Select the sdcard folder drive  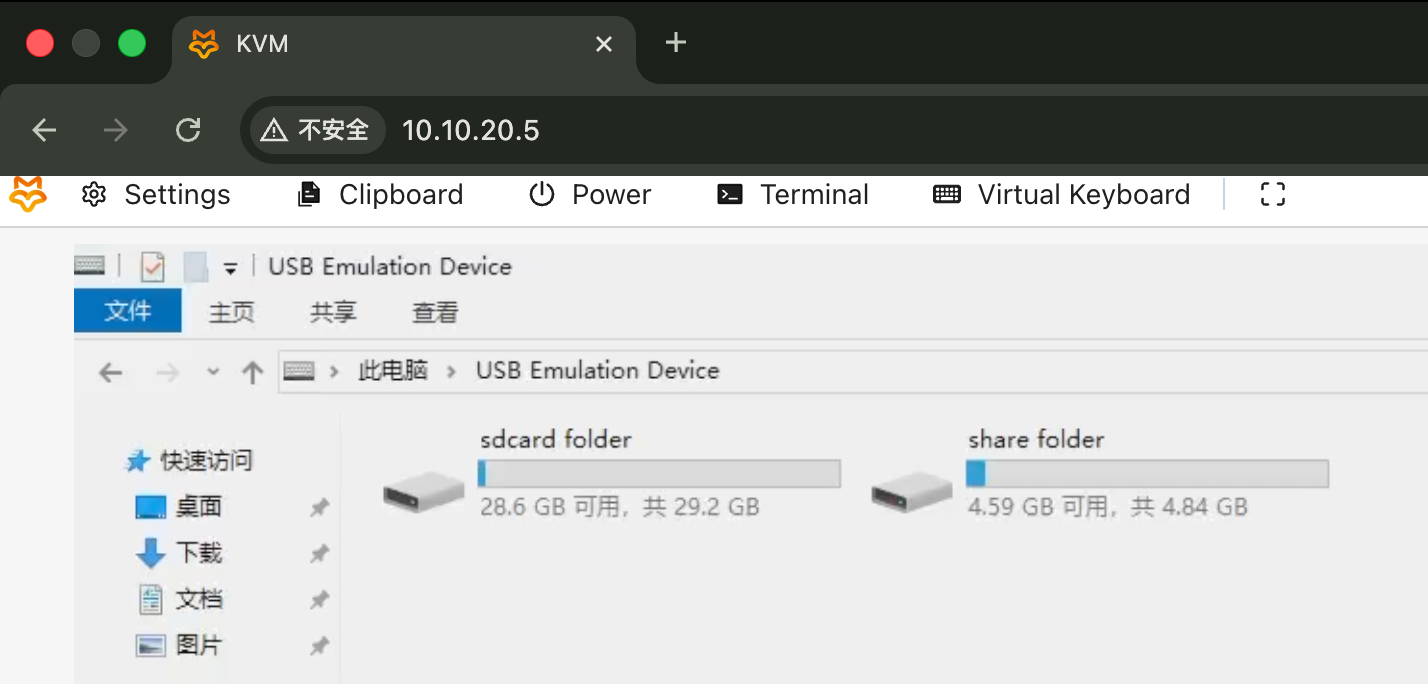click(424, 490)
